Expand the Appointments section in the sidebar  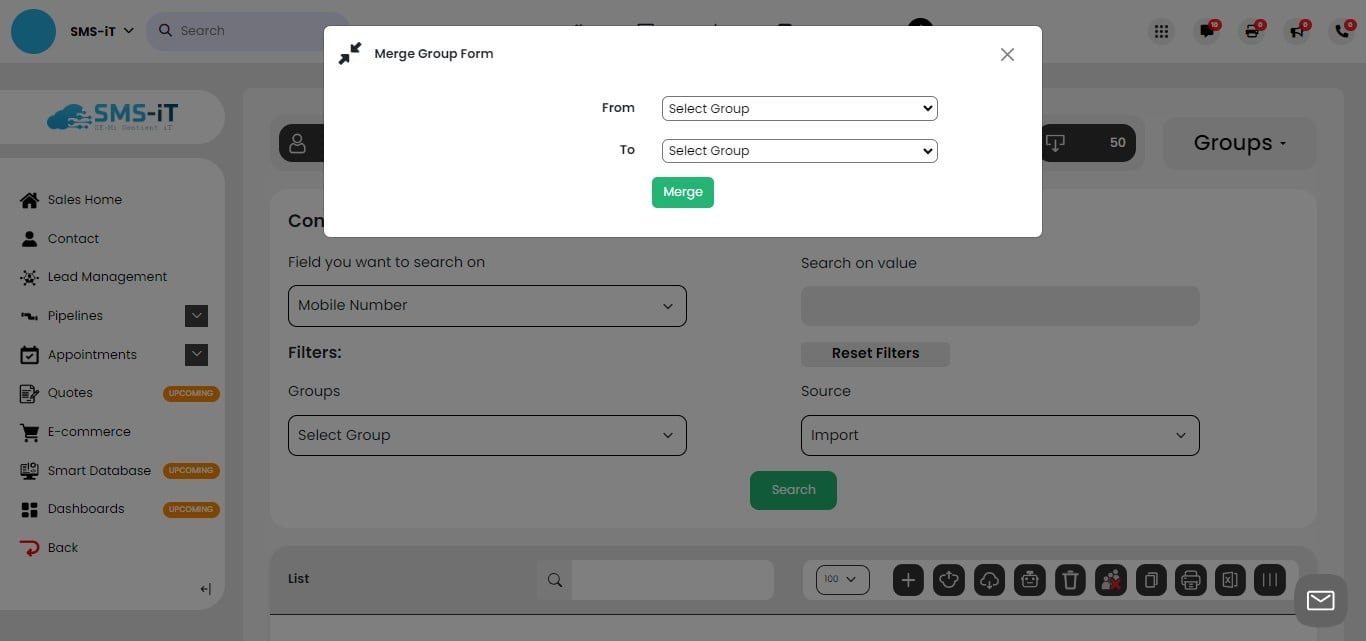(x=197, y=354)
